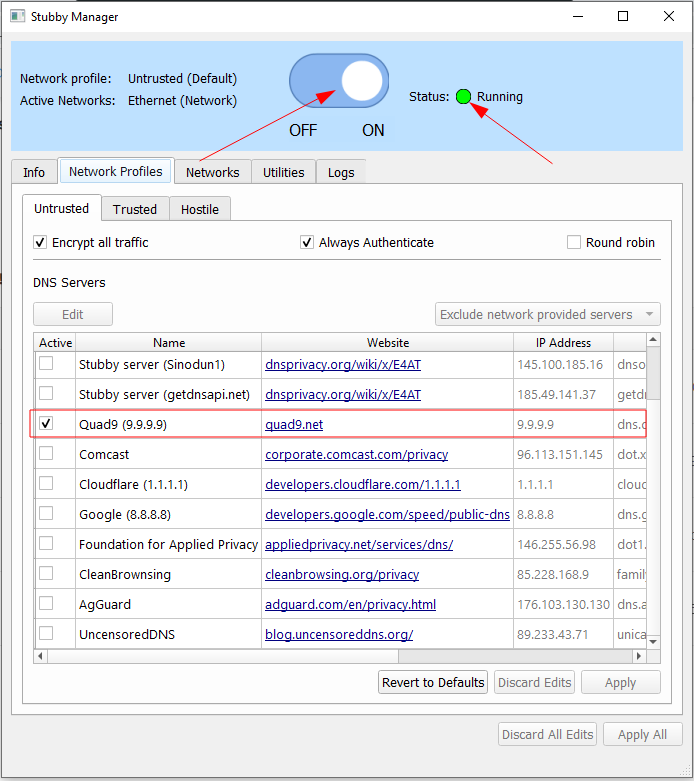The image size is (694, 781).
Task: Switch to the Networks tab
Action: tap(213, 172)
